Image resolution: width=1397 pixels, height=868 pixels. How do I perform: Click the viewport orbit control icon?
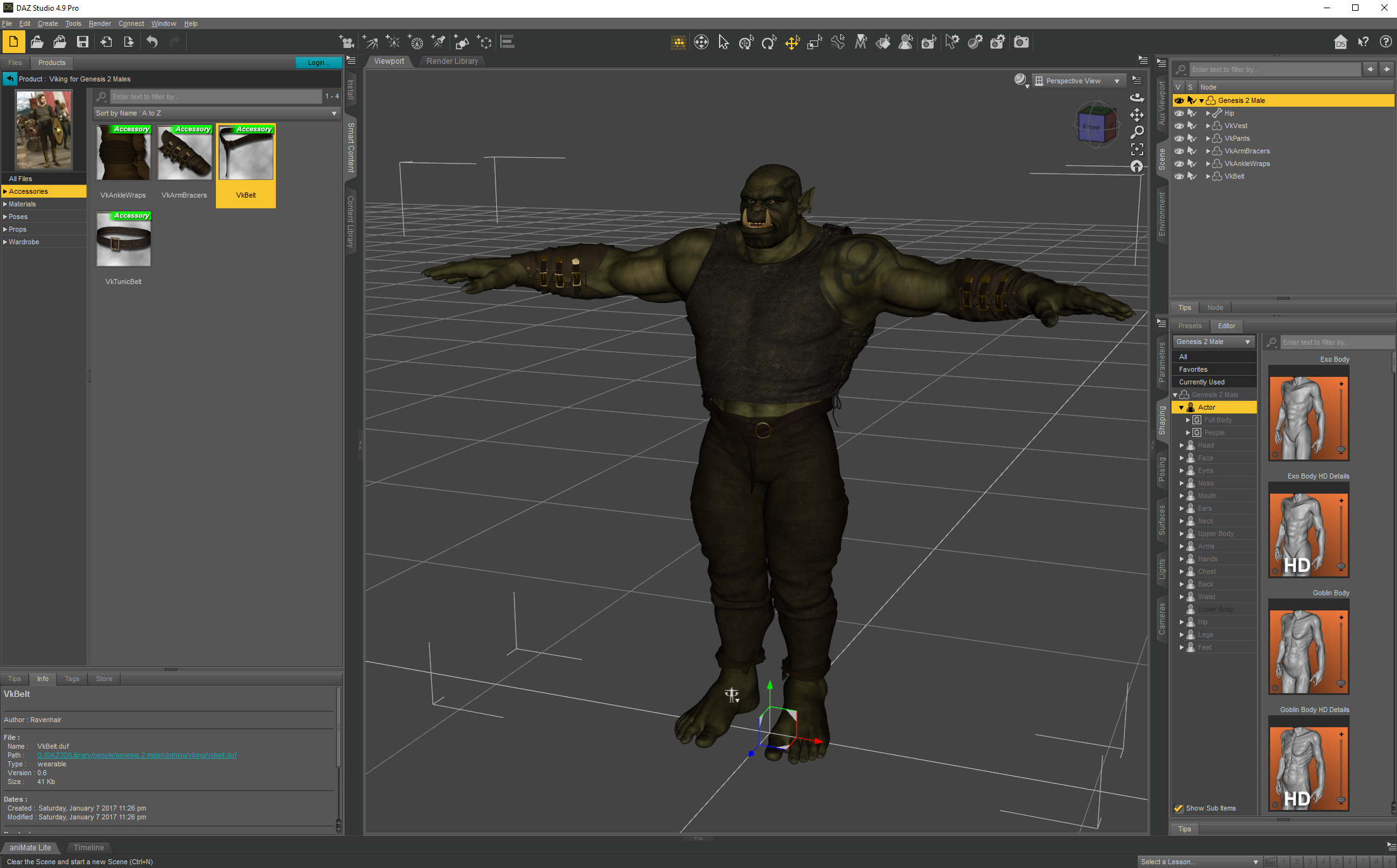coord(1137,98)
